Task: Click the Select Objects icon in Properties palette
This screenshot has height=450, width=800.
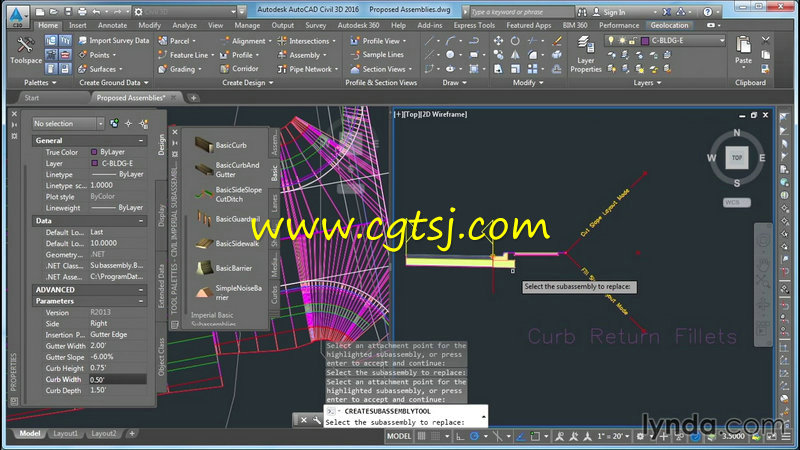Action: pyautogui.click(x=129, y=123)
